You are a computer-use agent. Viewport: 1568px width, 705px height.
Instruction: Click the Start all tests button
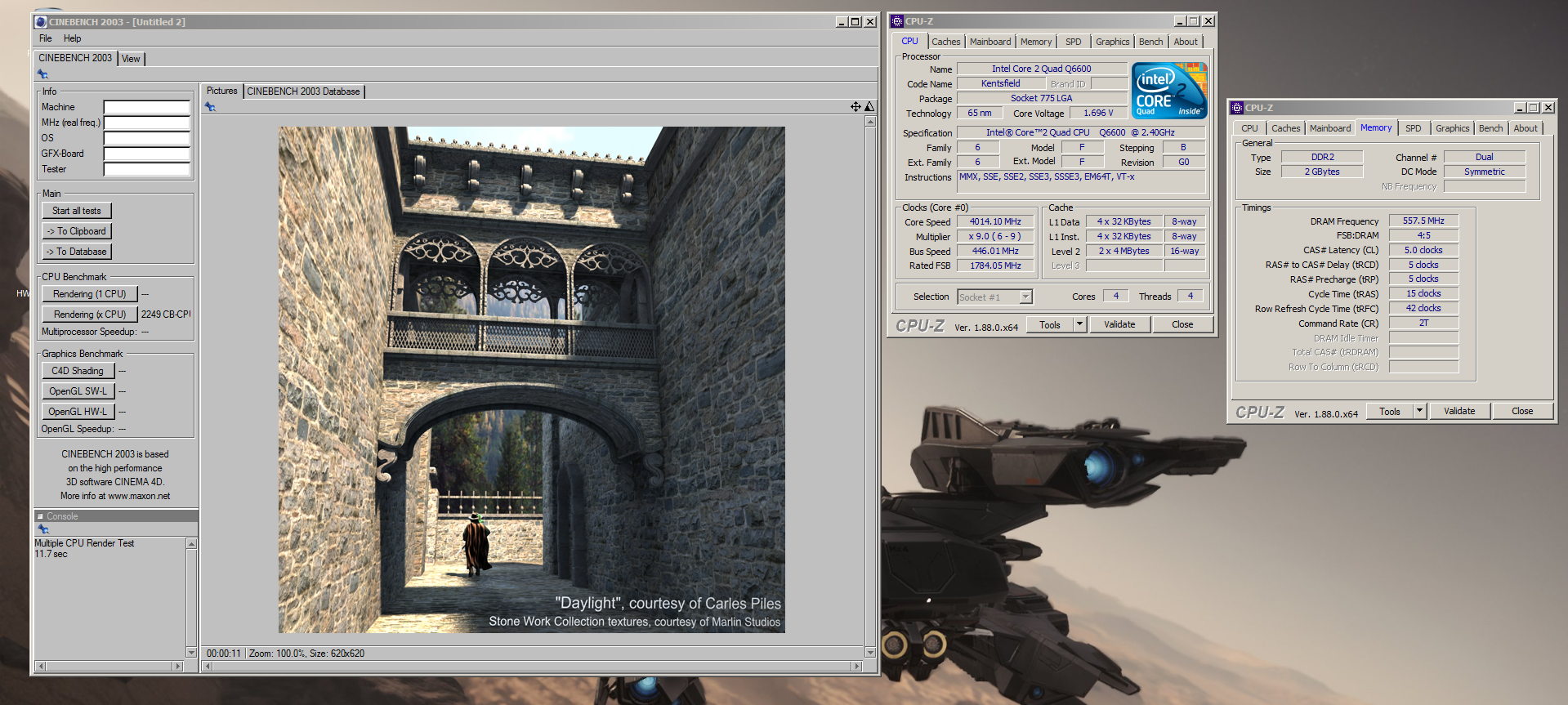[x=77, y=211]
